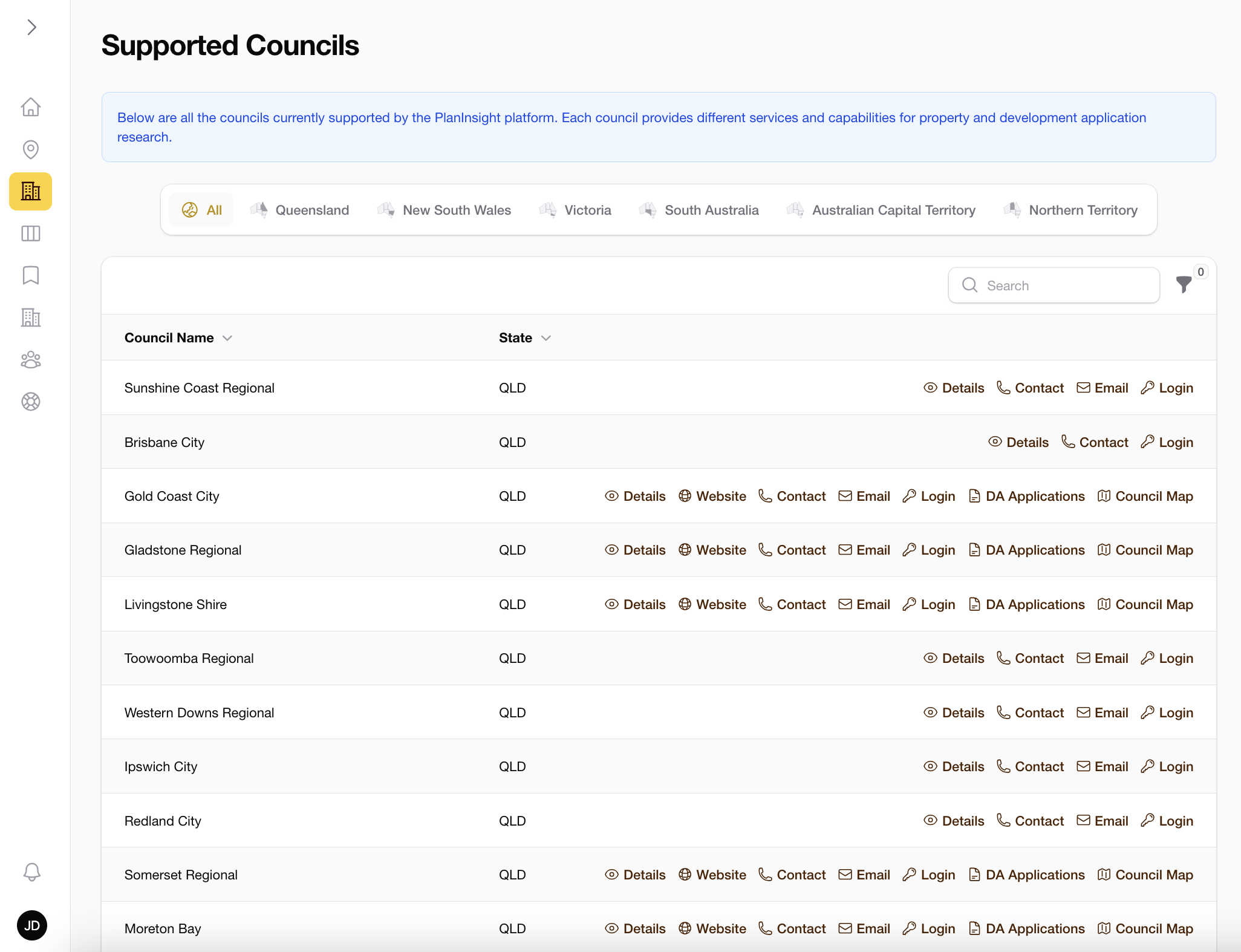Screen dimensions: 1241x952
Task: Open Website for Gladstone Regional
Action: 712,550
